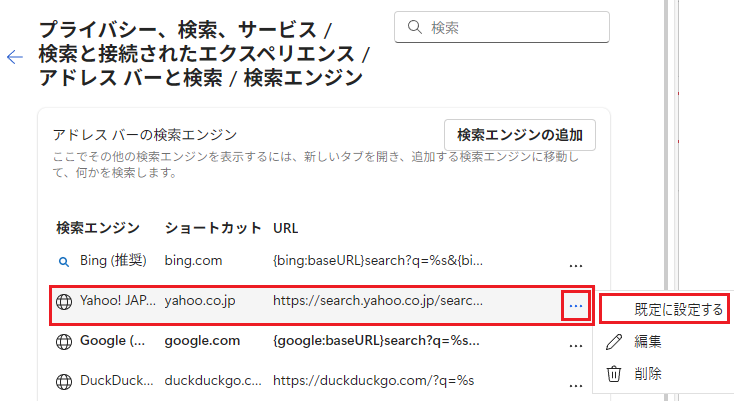Click the globe icon for Yahoo! JAPAN
Viewport: 734px width, 401px height.
point(64,302)
